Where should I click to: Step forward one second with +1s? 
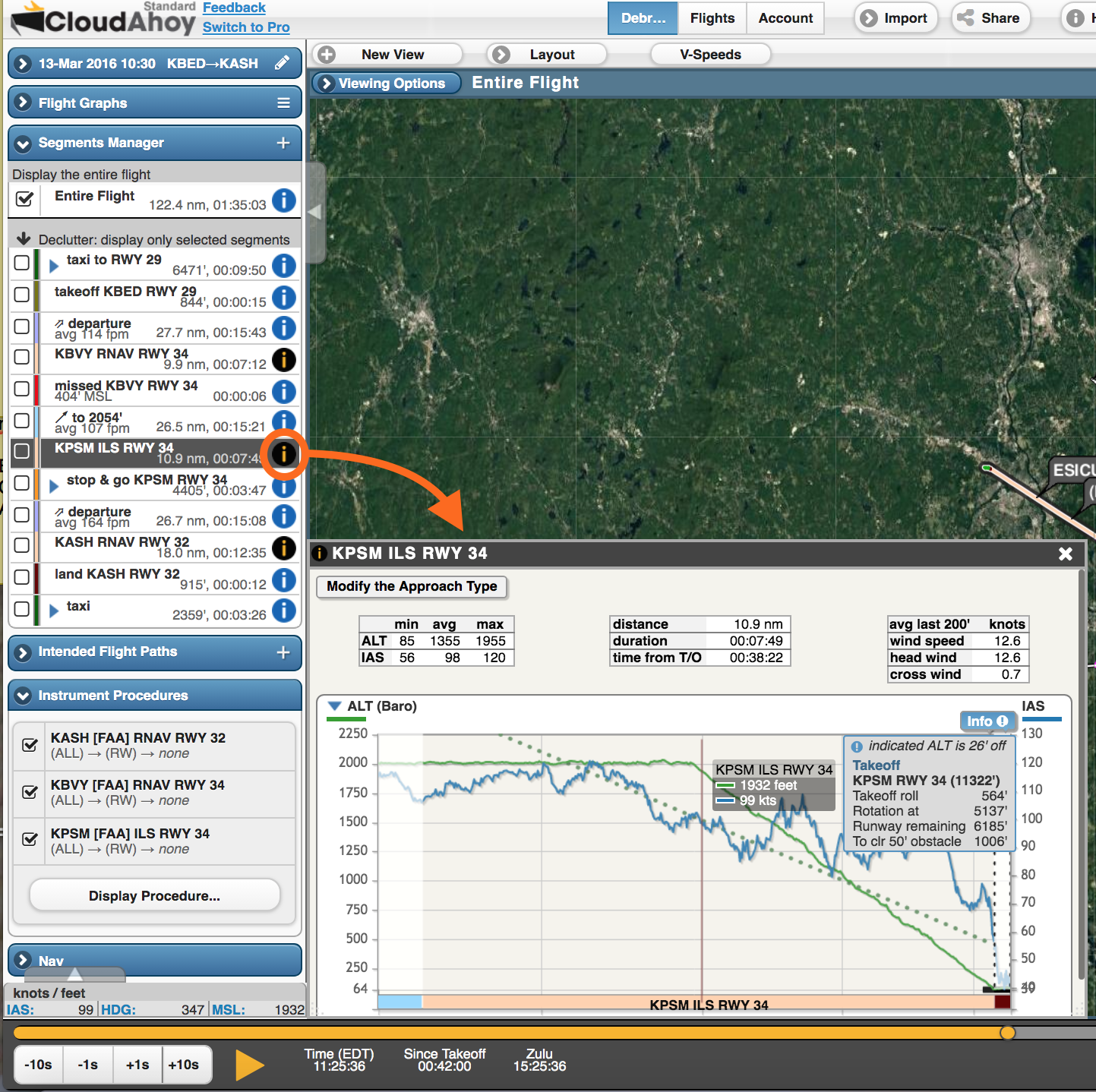137,1065
